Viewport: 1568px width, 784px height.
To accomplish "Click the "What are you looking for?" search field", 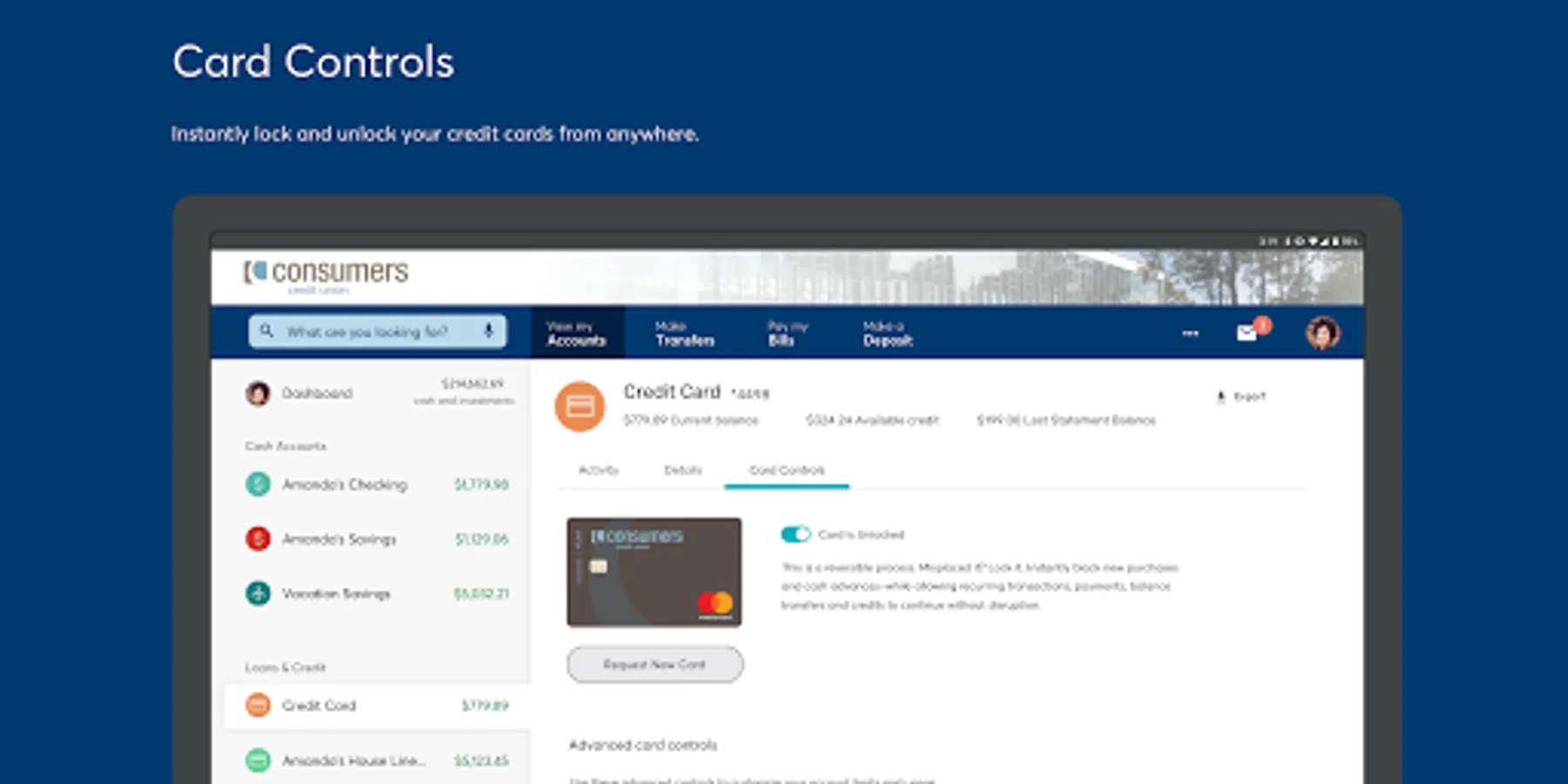I will coord(377,331).
